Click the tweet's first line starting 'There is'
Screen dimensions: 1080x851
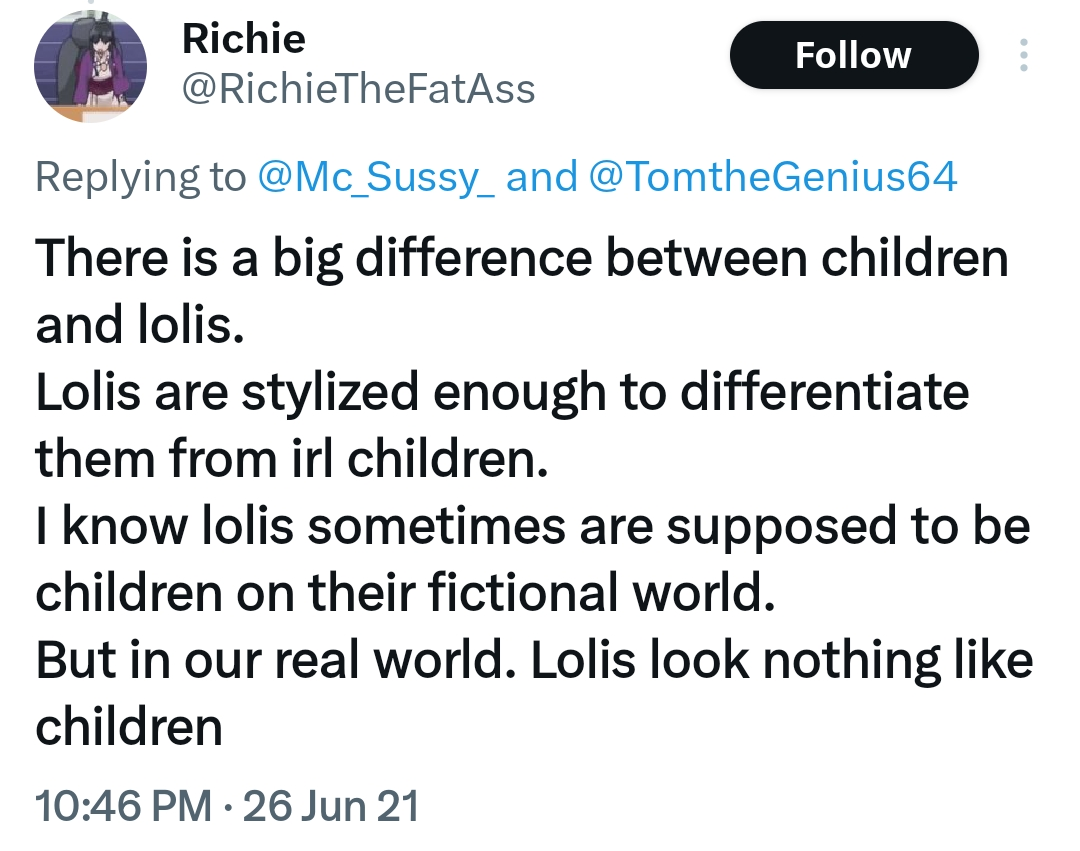pyautogui.click(x=521, y=260)
